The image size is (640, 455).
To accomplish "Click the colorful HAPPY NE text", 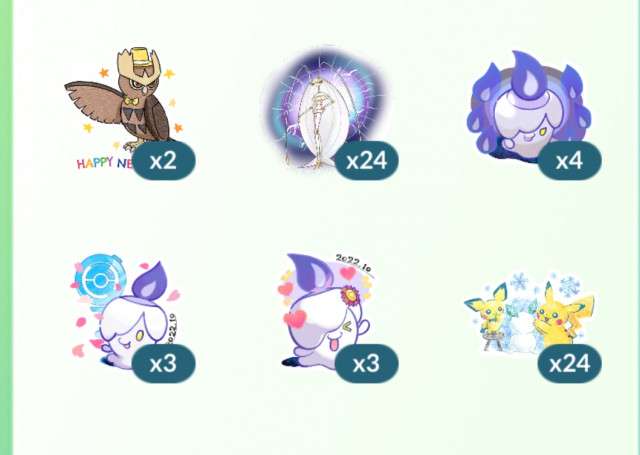I will coord(105,163).
